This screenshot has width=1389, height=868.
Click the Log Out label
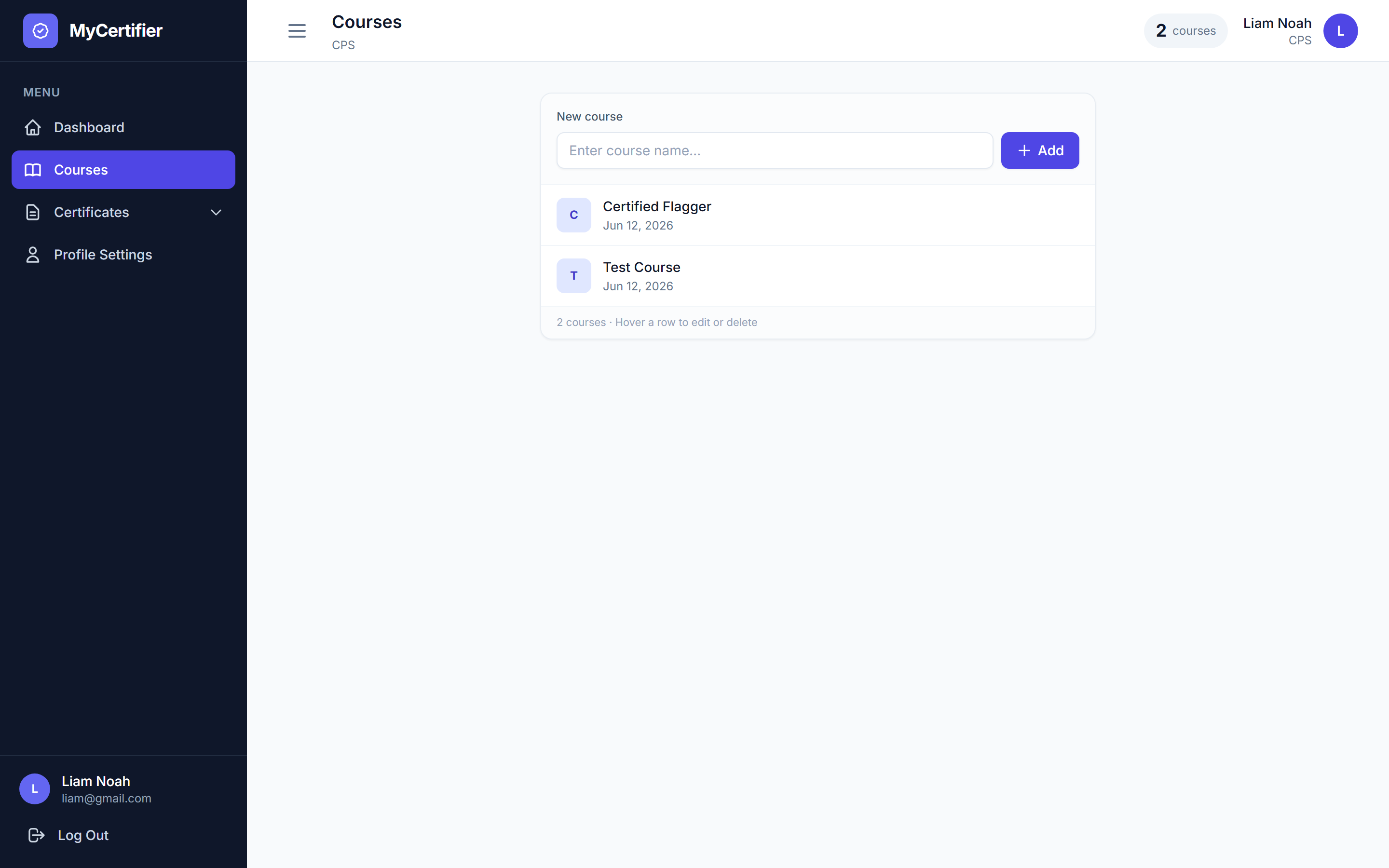[83, 835]
